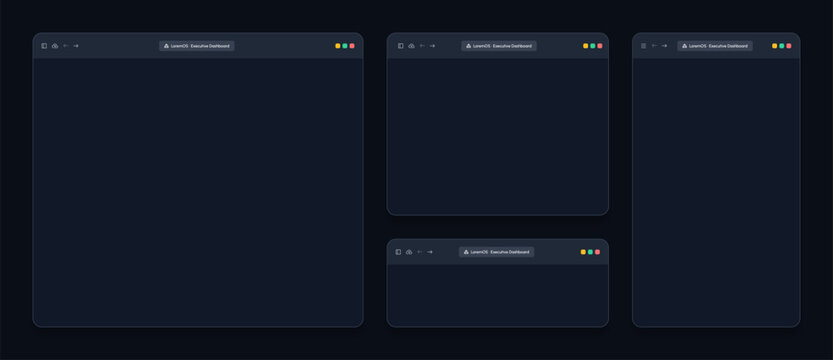Toggle the sidebar panel icon in the short lower middle window

click(x=398, y=252)
